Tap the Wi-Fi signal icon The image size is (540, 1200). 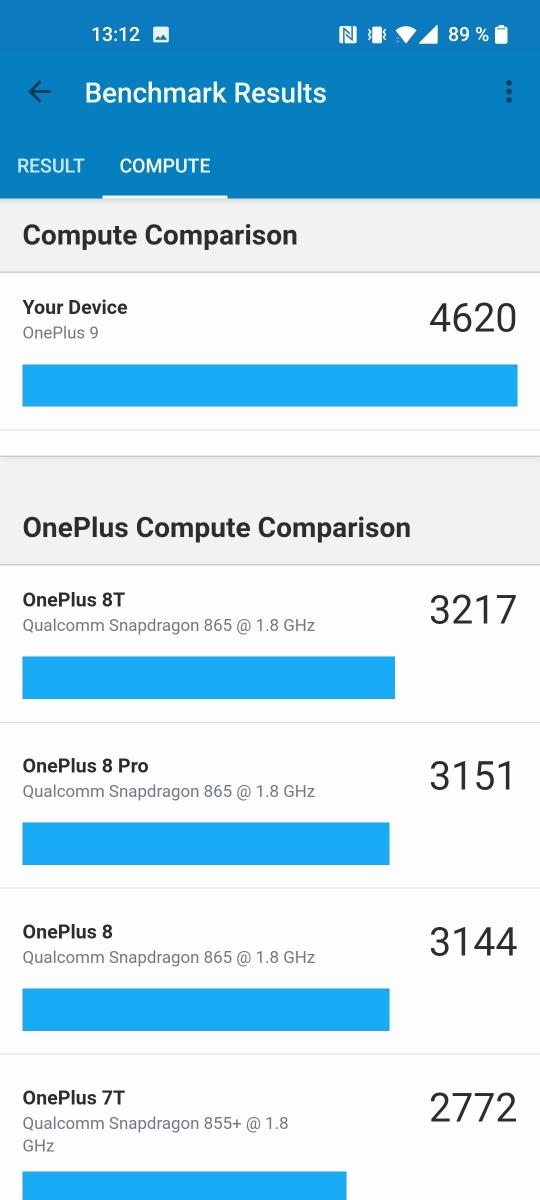(x=405, y=35)
